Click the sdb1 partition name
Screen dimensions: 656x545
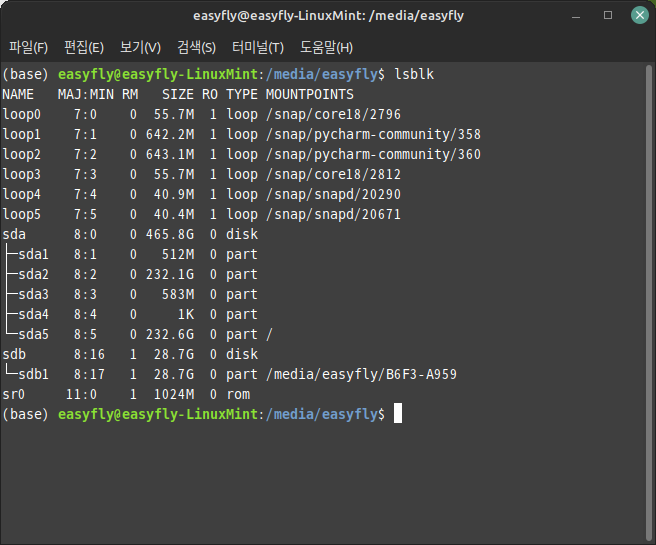coord(33,374)
